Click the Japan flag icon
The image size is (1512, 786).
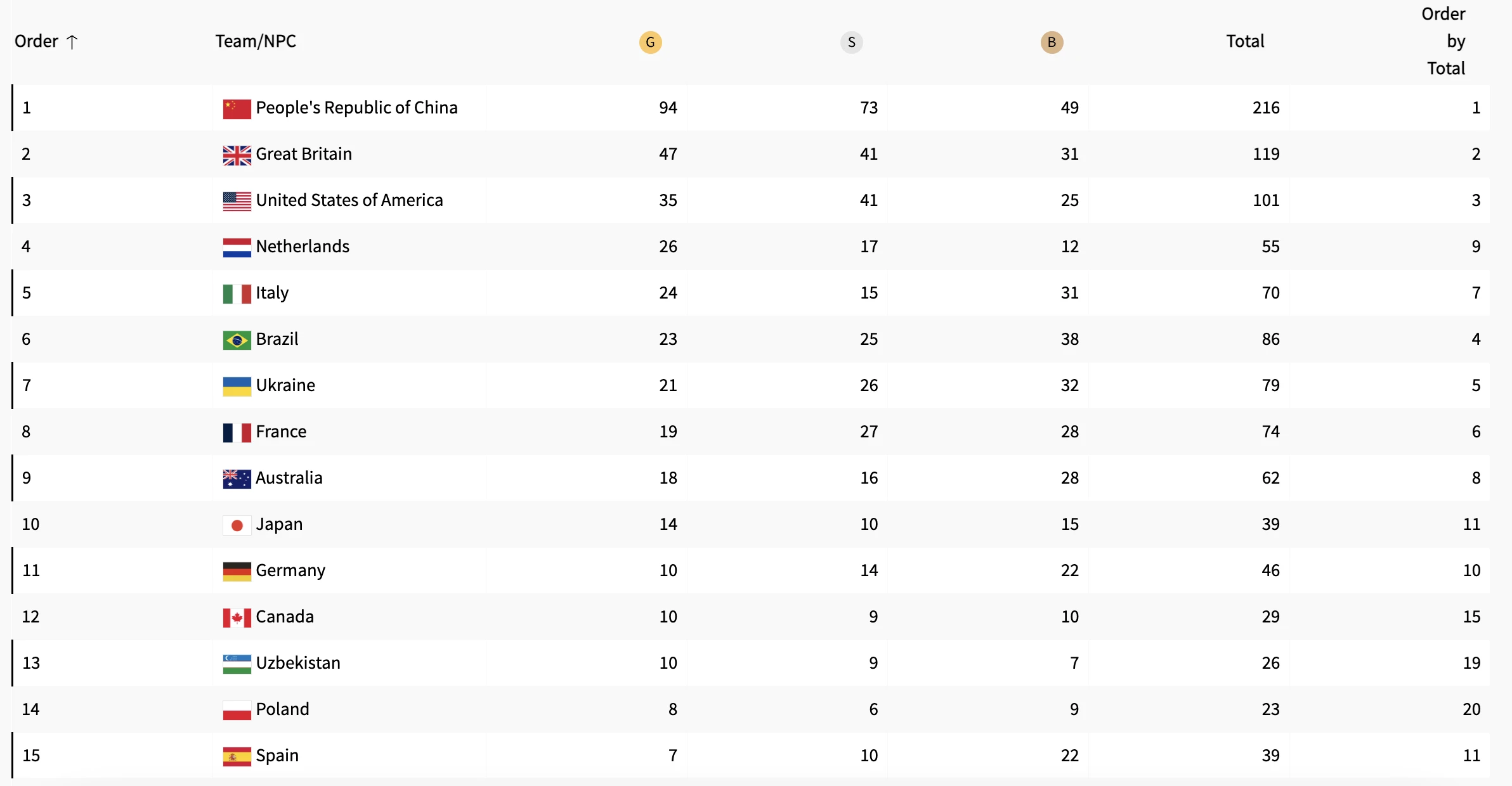coord(237,525)
